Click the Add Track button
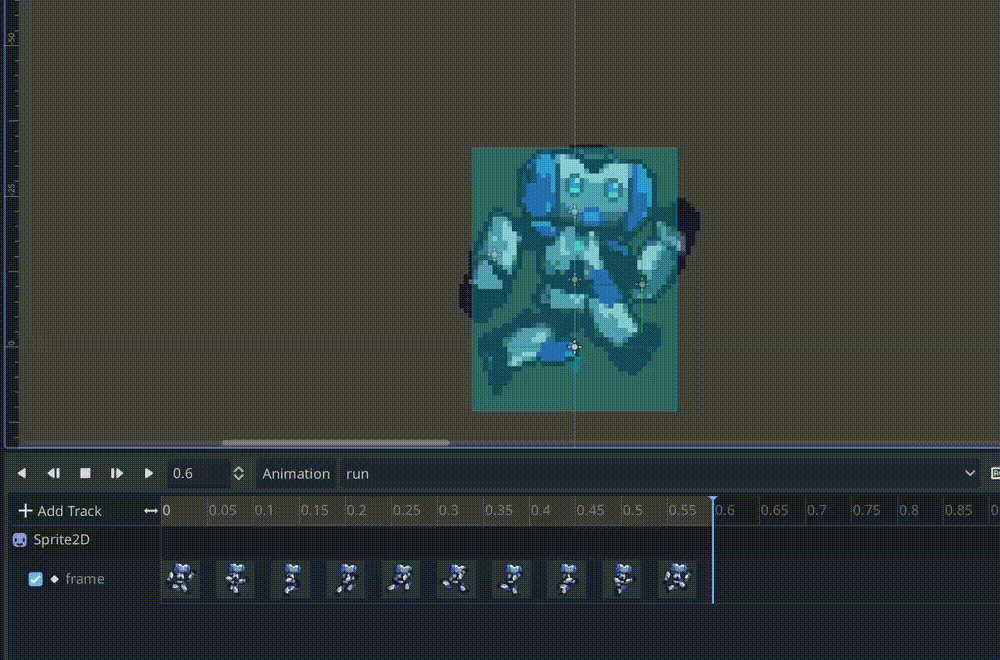1000x660 pixels. pyautogui.click(x=60, y=511)
